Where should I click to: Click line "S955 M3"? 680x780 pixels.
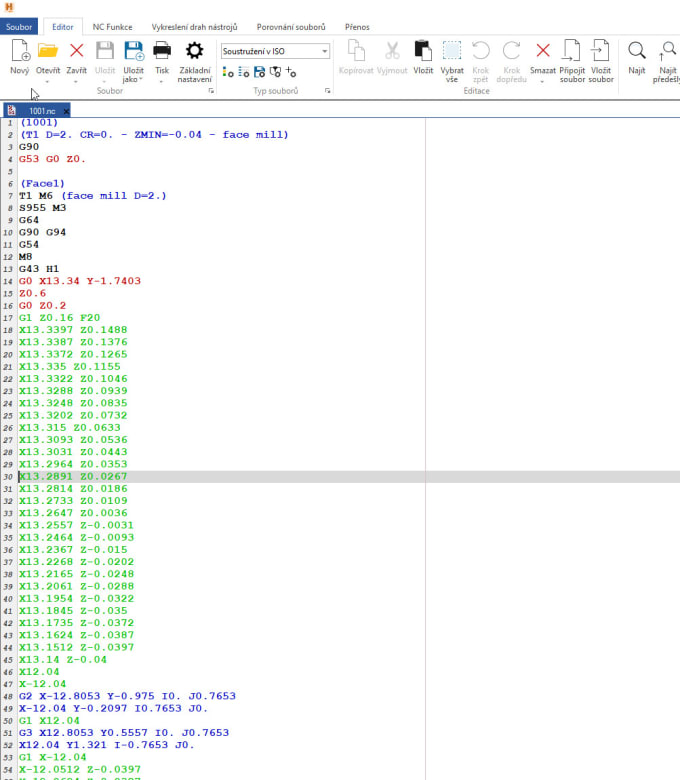(42, 208)
